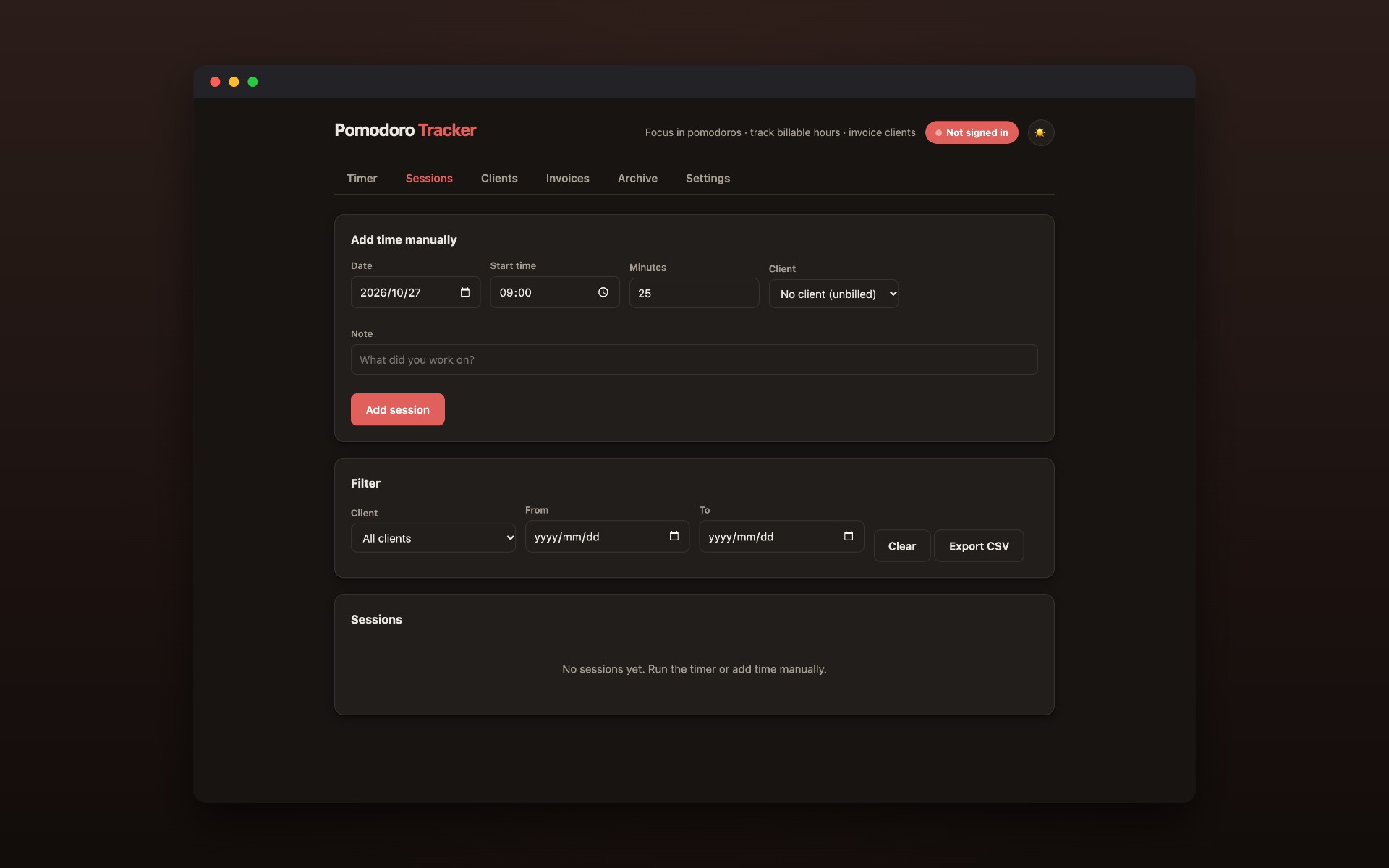Image resolution: width=1389 pixels, height=868 pixels.
Task: Go to the Invoices tab
Action: click(567, 178)
